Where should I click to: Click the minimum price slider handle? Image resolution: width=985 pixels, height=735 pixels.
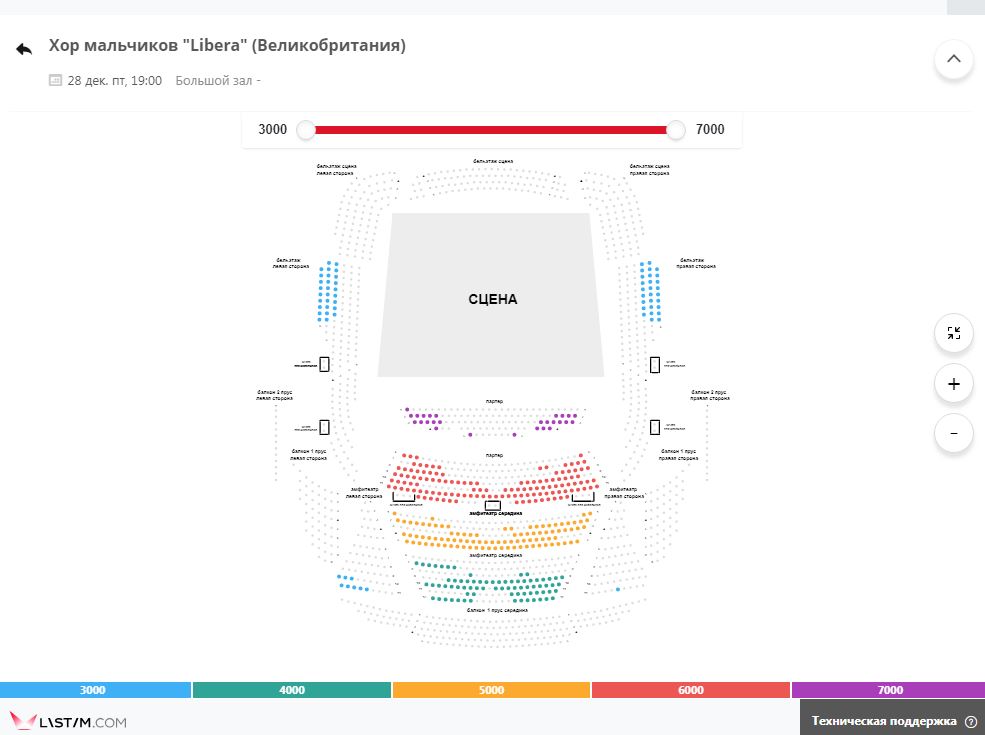point(306,130)
